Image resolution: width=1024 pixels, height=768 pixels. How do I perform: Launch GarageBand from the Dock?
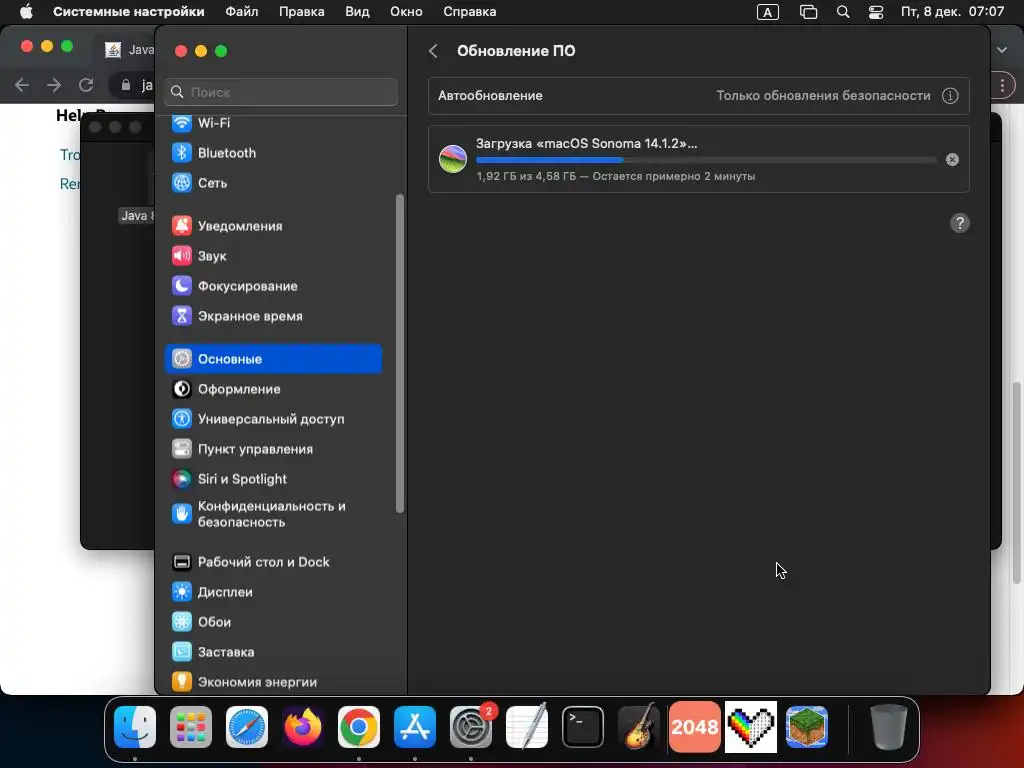click(x=639, y=727)
